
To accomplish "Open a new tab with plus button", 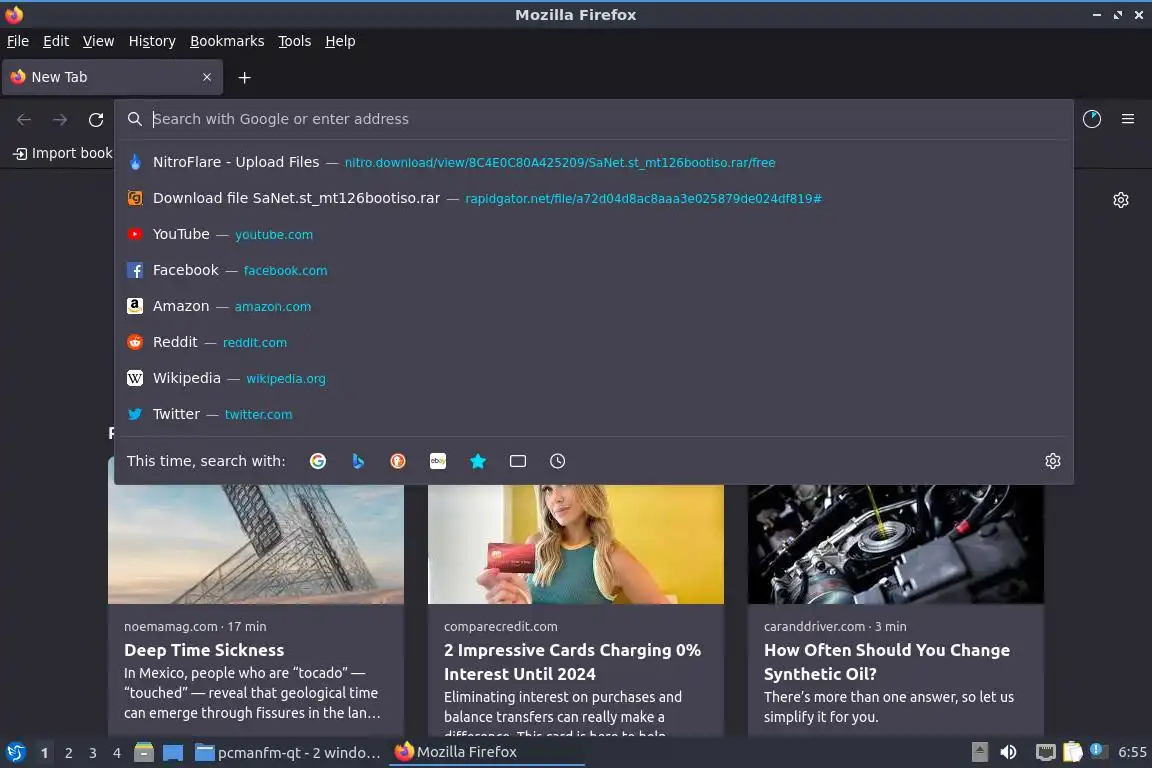I will pos(245,77).
